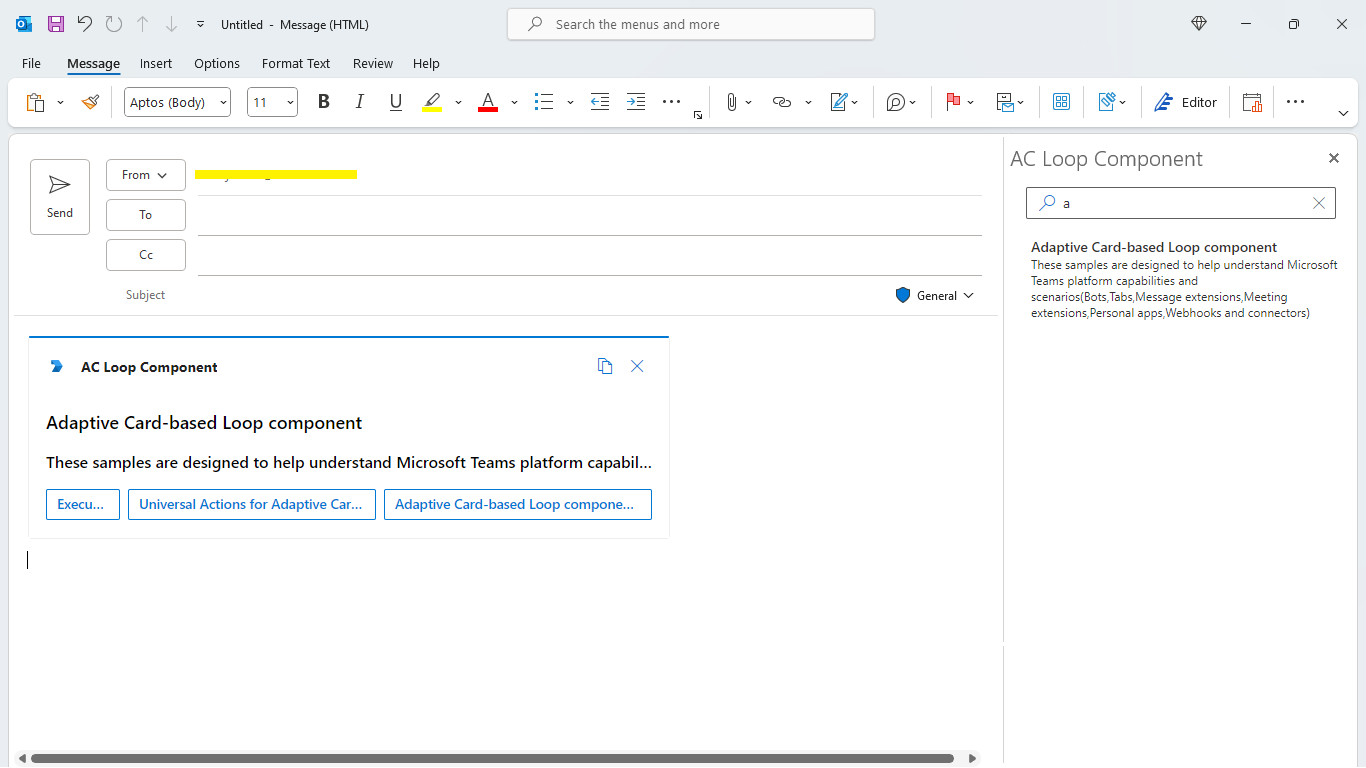Switch to the Insert tab

(156, 63)
